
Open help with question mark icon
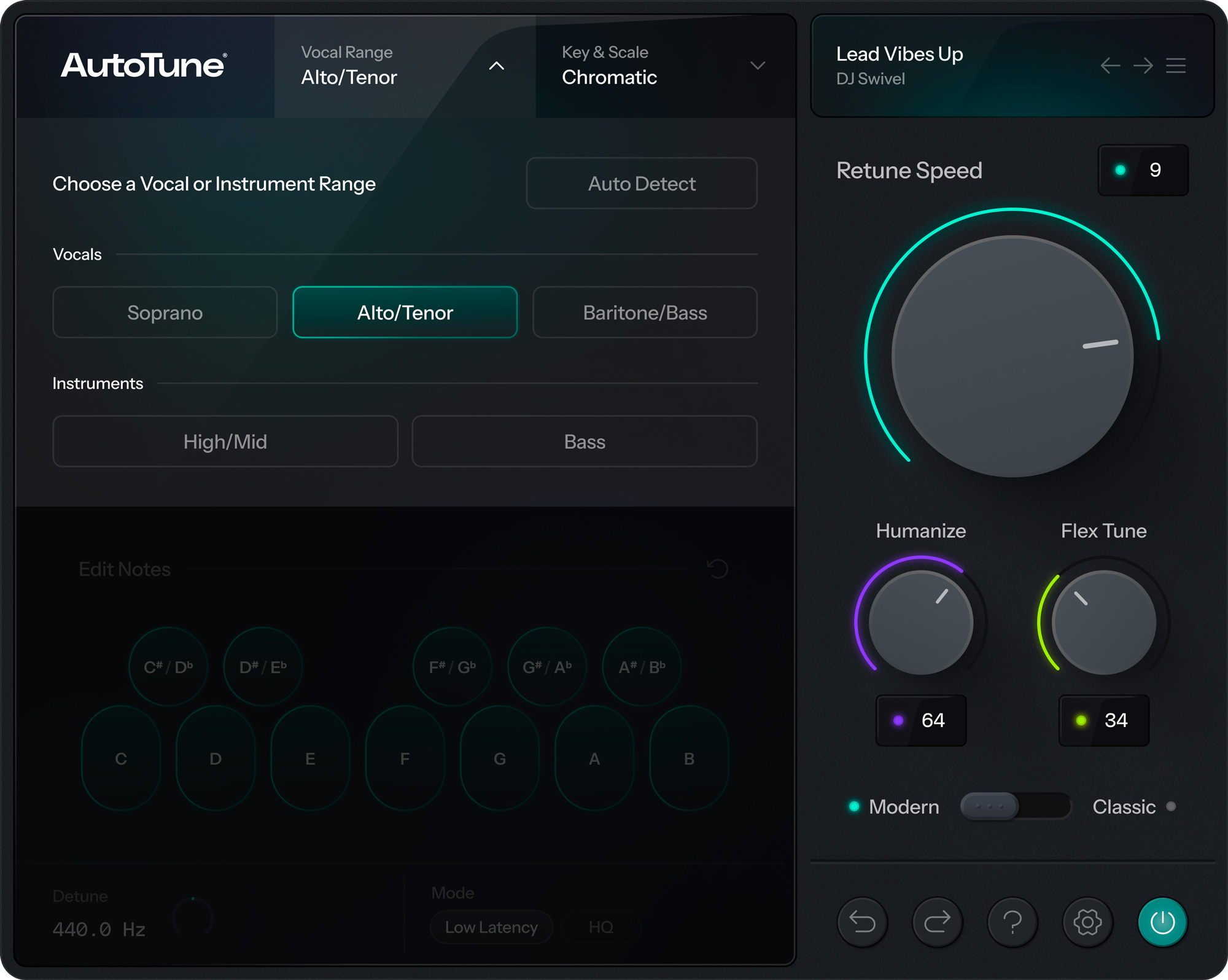coord(1012,922)
